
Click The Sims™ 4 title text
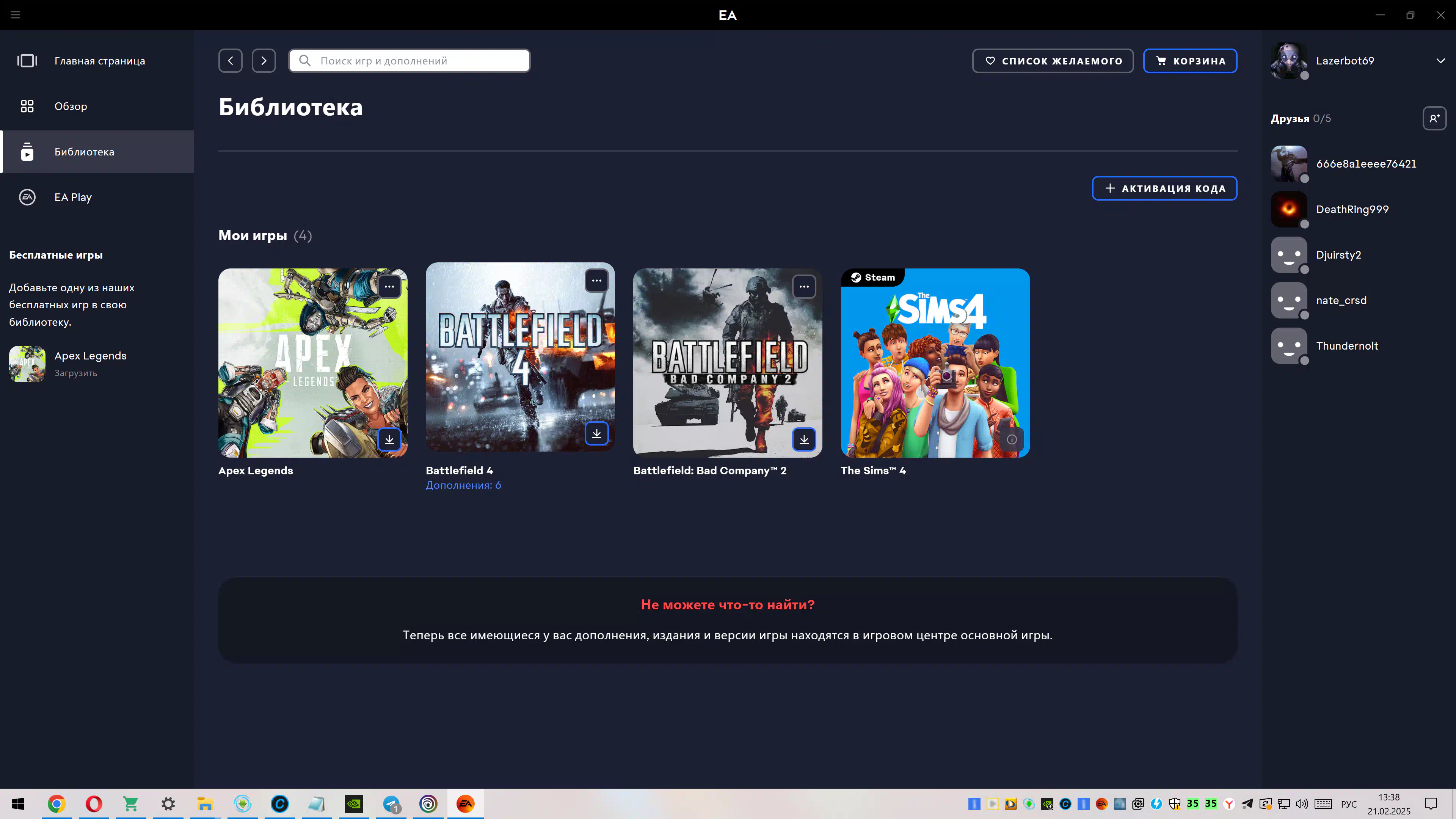point(873,470)
